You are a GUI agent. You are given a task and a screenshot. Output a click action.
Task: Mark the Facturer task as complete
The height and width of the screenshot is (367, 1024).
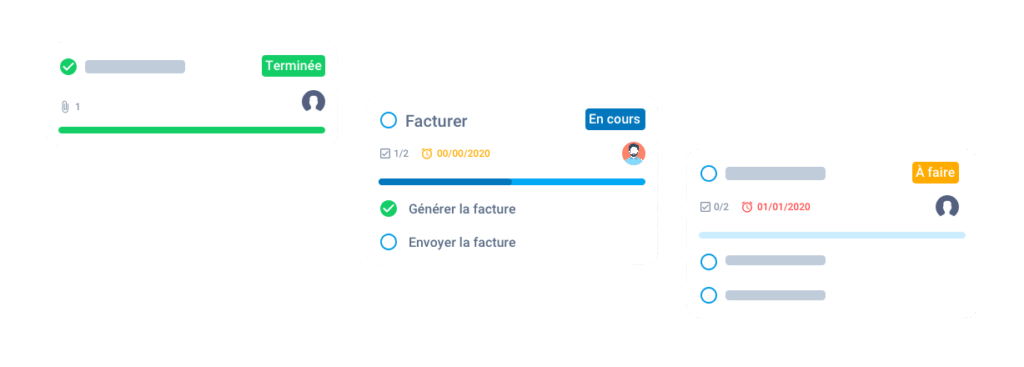point(389,120)
